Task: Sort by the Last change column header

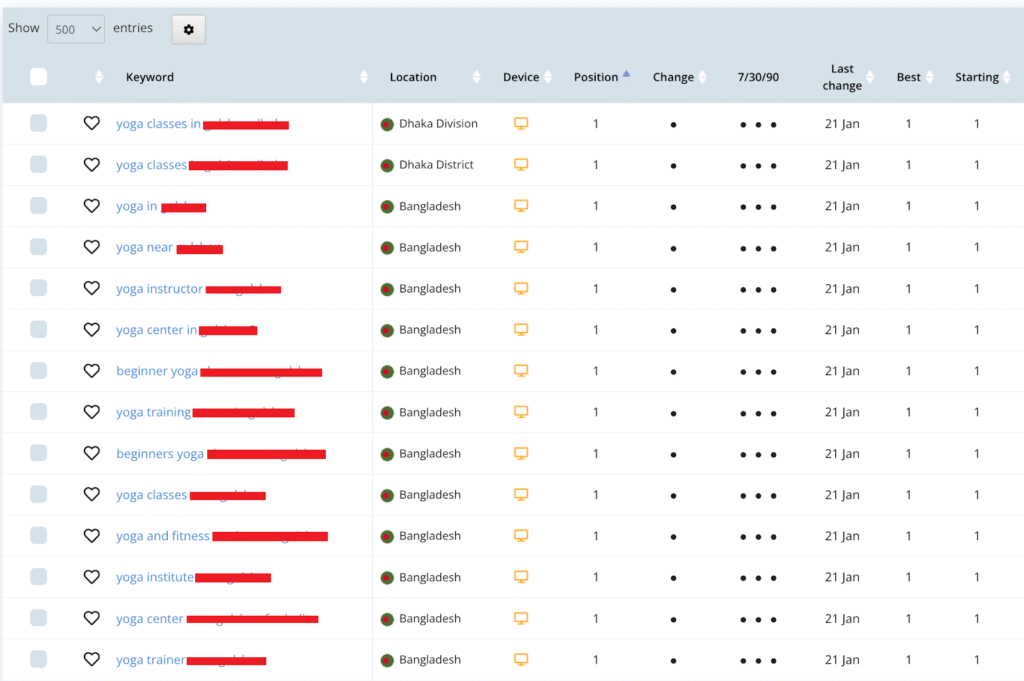Action: tap(842, 77)
